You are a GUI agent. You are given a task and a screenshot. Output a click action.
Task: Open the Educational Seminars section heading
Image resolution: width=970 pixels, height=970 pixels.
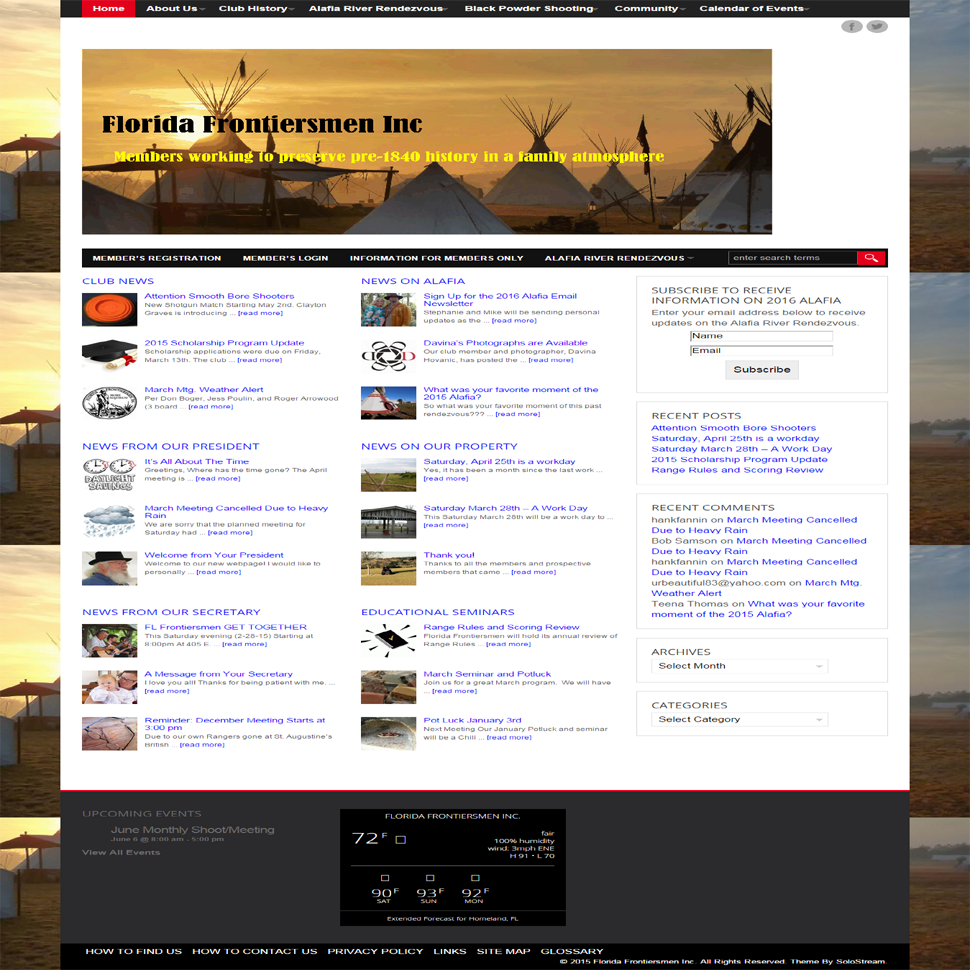(437, 612)
